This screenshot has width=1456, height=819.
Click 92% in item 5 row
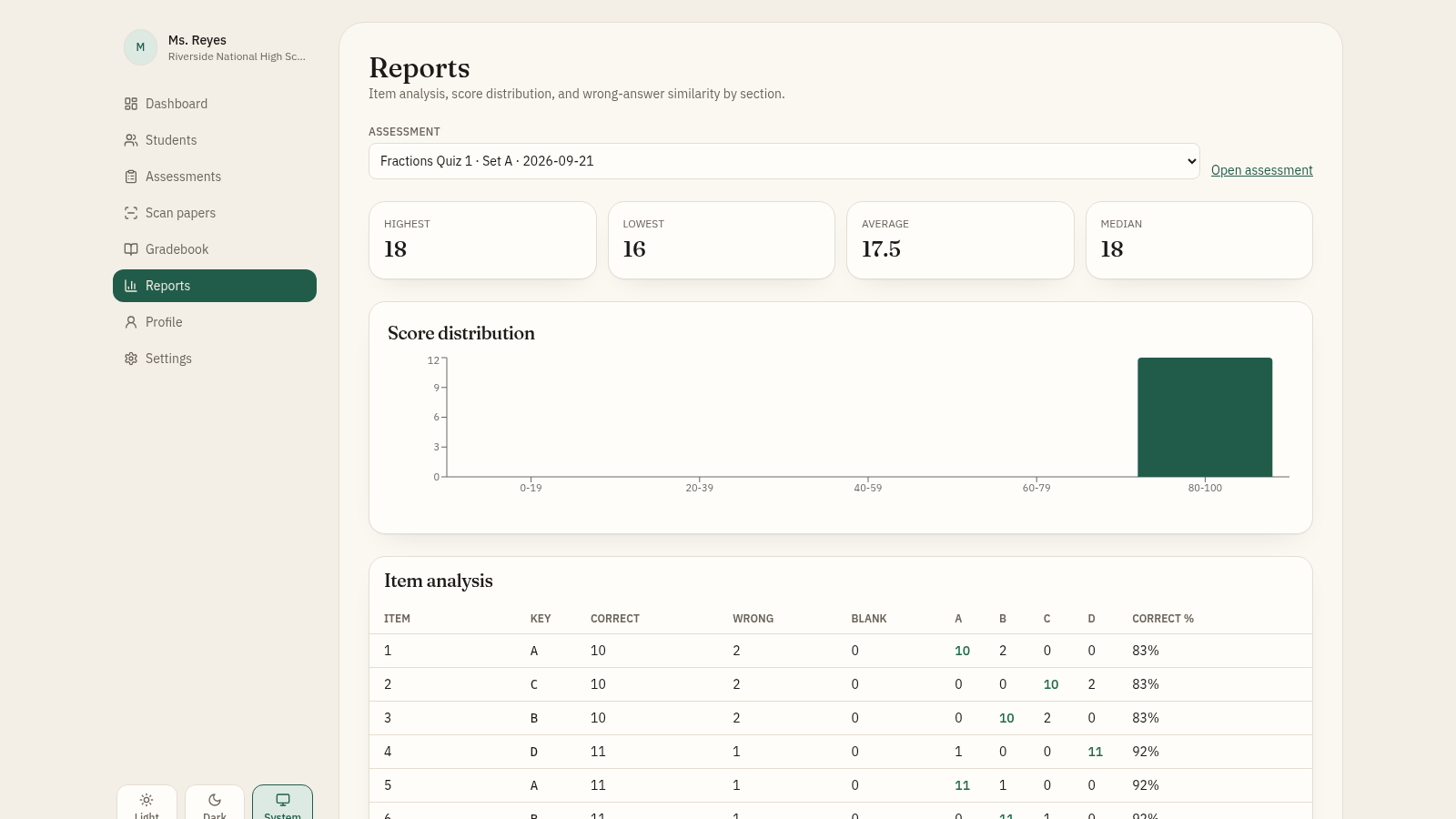tap(1146, 785)
